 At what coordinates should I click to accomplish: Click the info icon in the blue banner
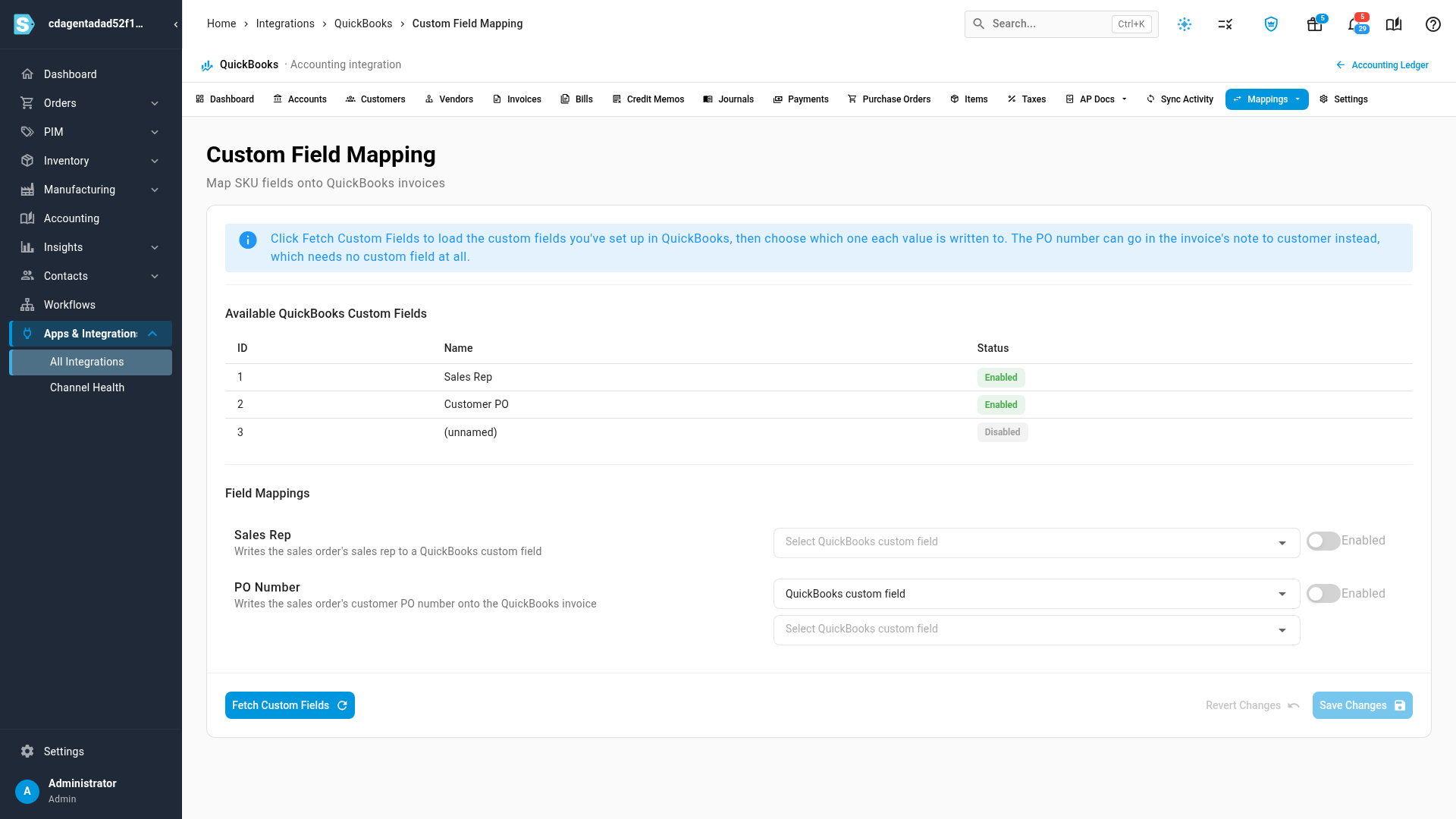tap(248, 240)
